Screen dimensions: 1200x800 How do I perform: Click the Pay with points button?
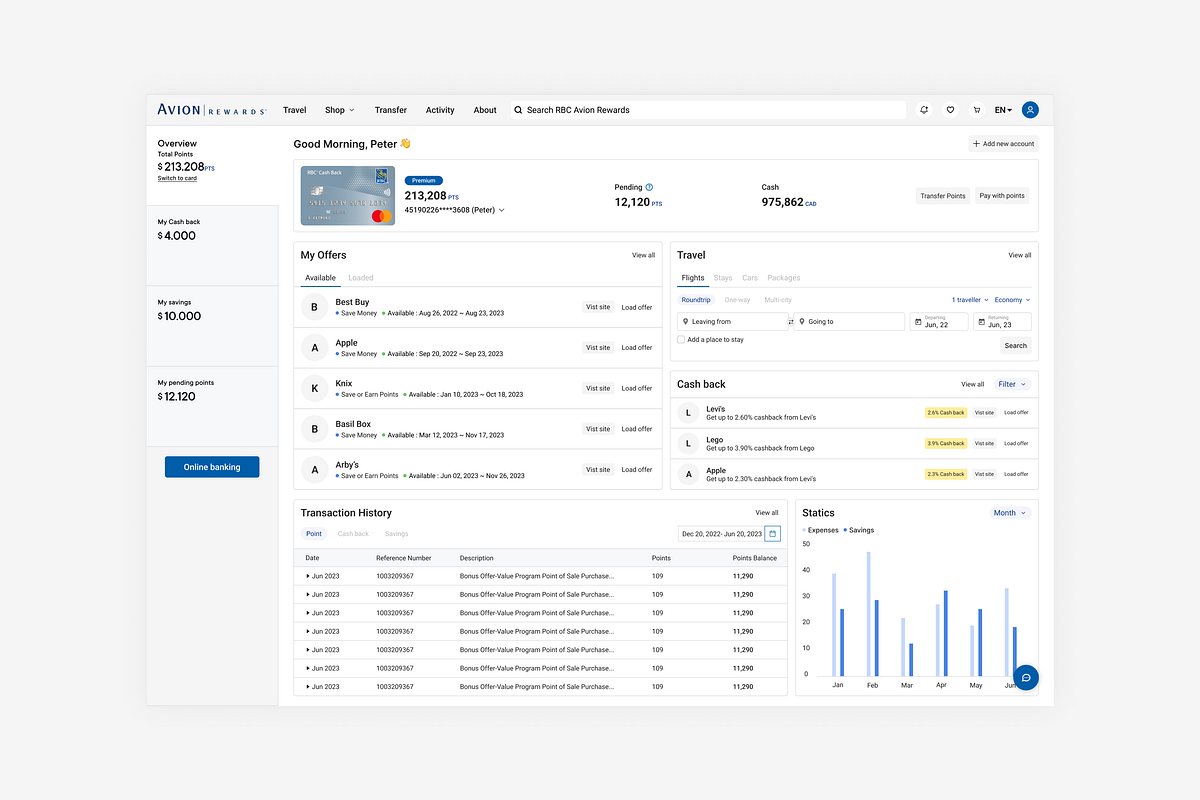1002,196
